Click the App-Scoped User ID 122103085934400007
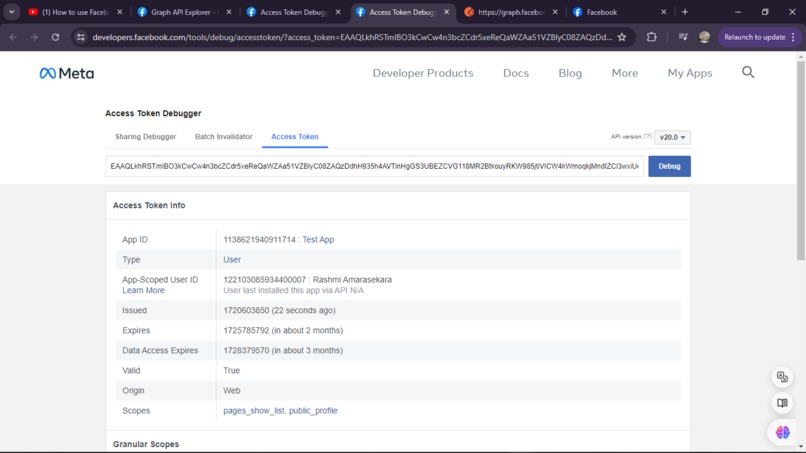This screenshot has width=806, height=453. tap(265, 280)
